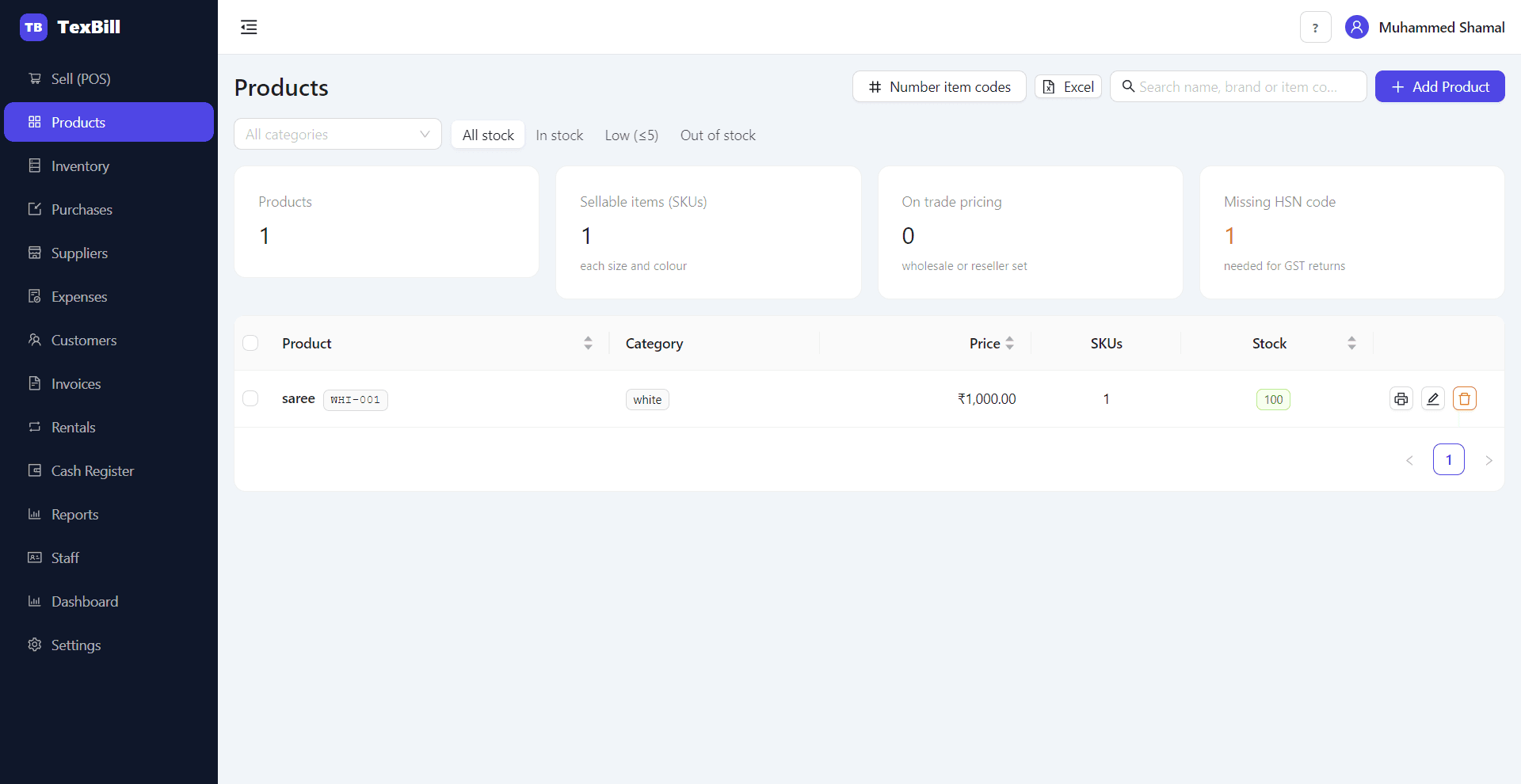The width and height of the screenshot is (1521, 784).
Task: Toggle the select-all products checkbox
Action: 250,343
